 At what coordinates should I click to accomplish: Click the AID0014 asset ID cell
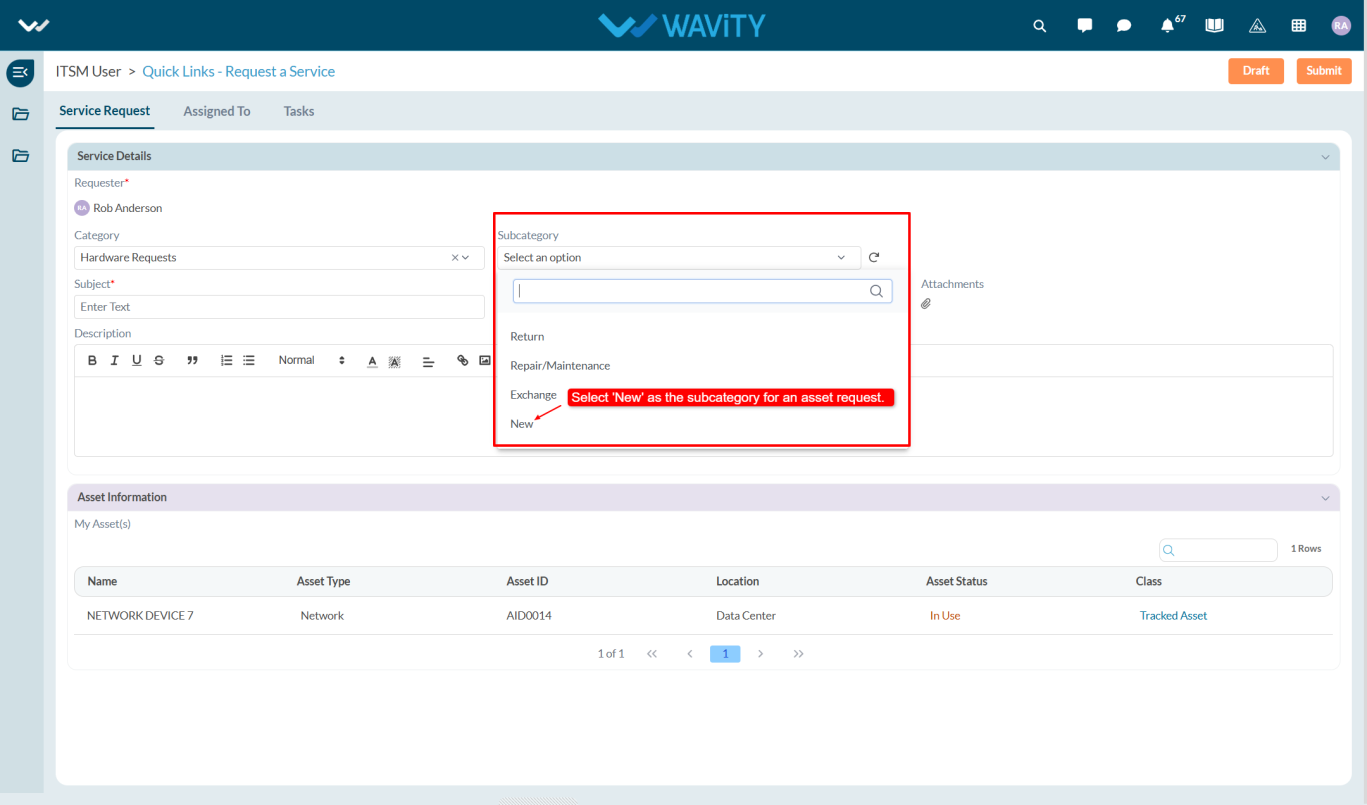[529, 616]
